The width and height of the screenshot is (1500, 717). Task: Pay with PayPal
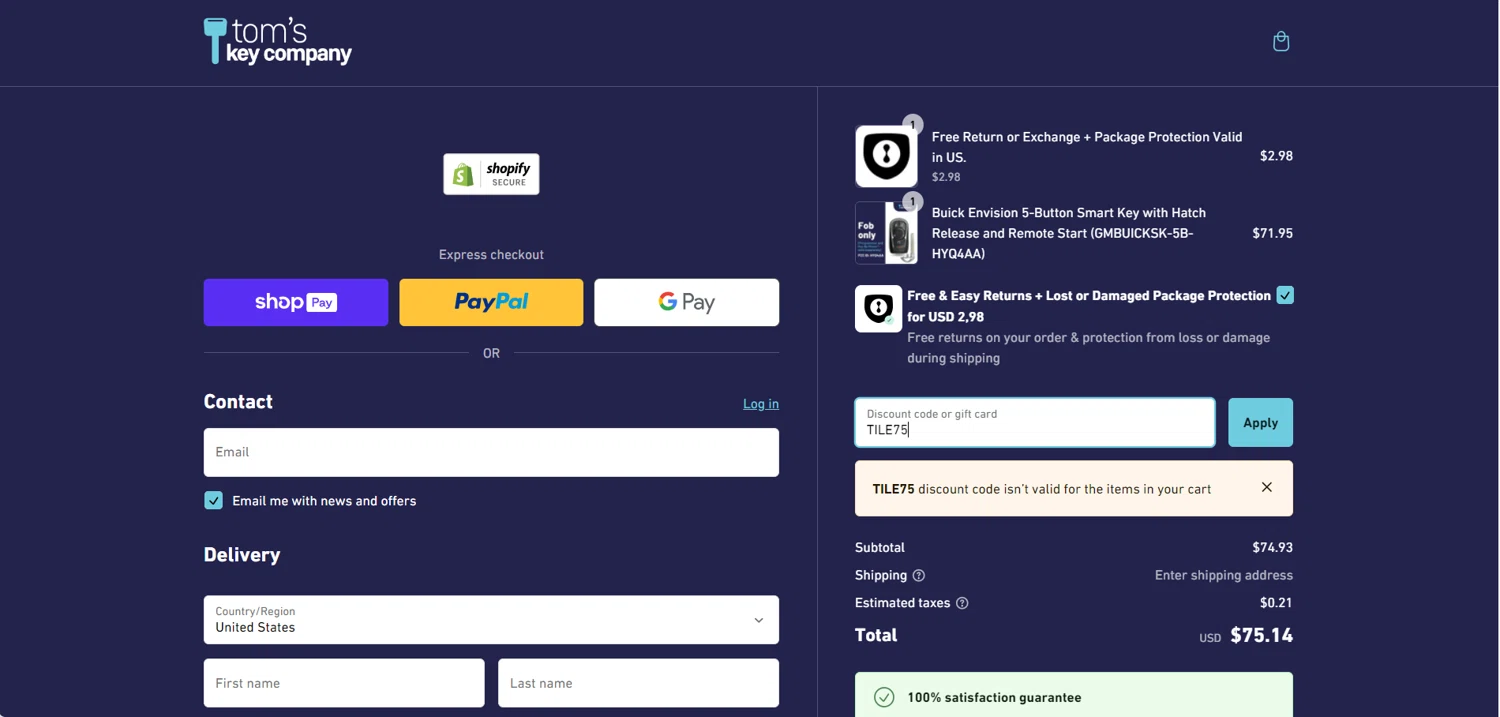[x=491, y=302]
